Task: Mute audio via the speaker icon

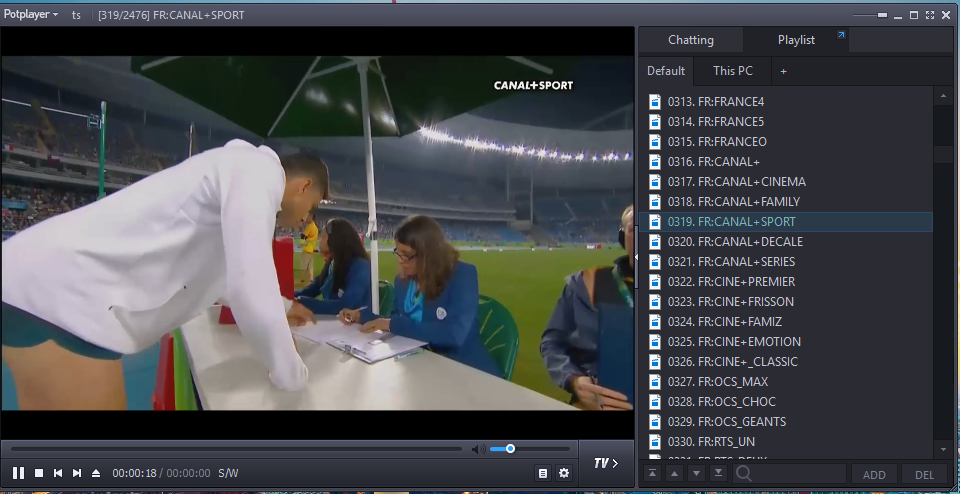Action: [x=478, y=449]
